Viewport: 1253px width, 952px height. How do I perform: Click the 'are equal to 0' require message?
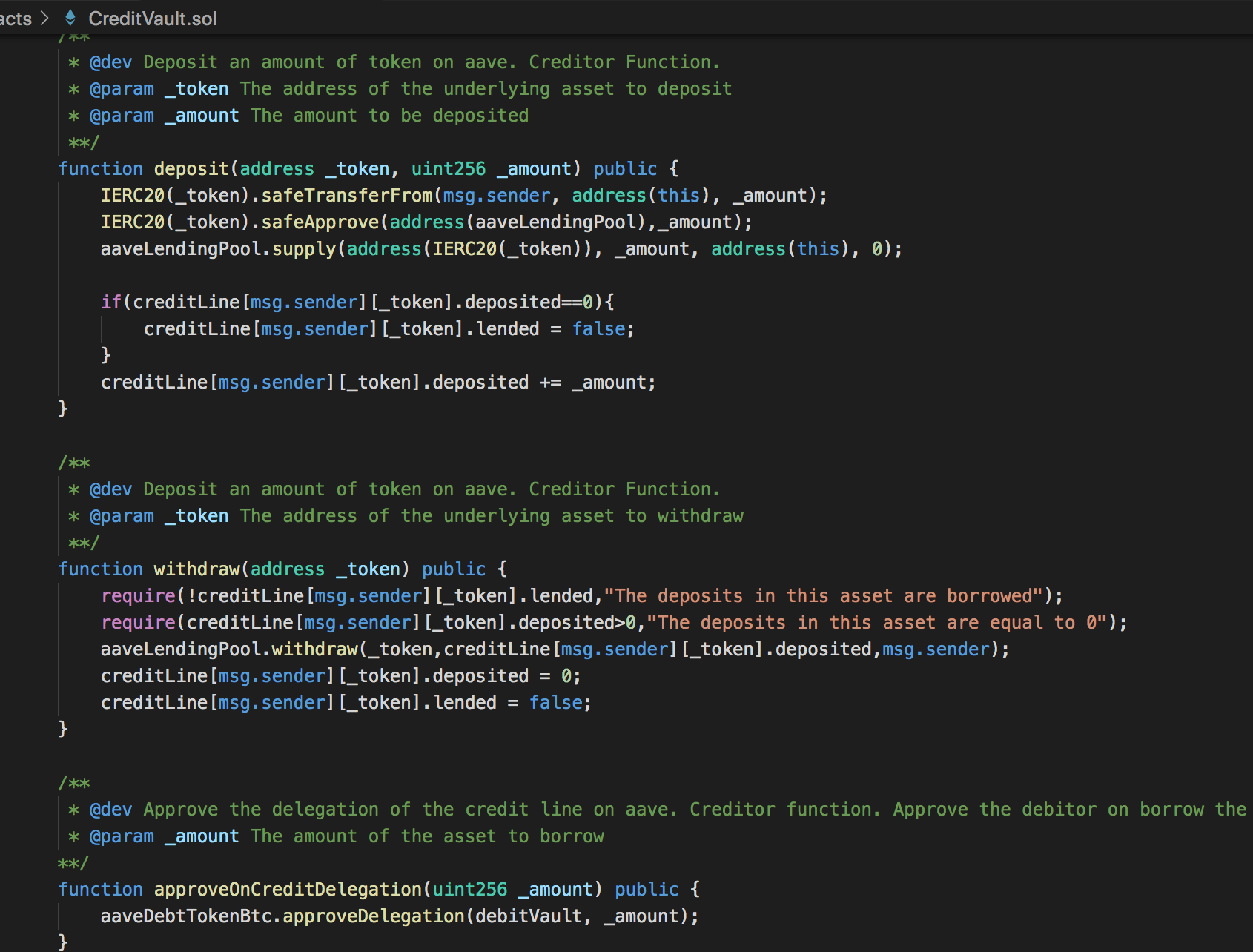877,623
